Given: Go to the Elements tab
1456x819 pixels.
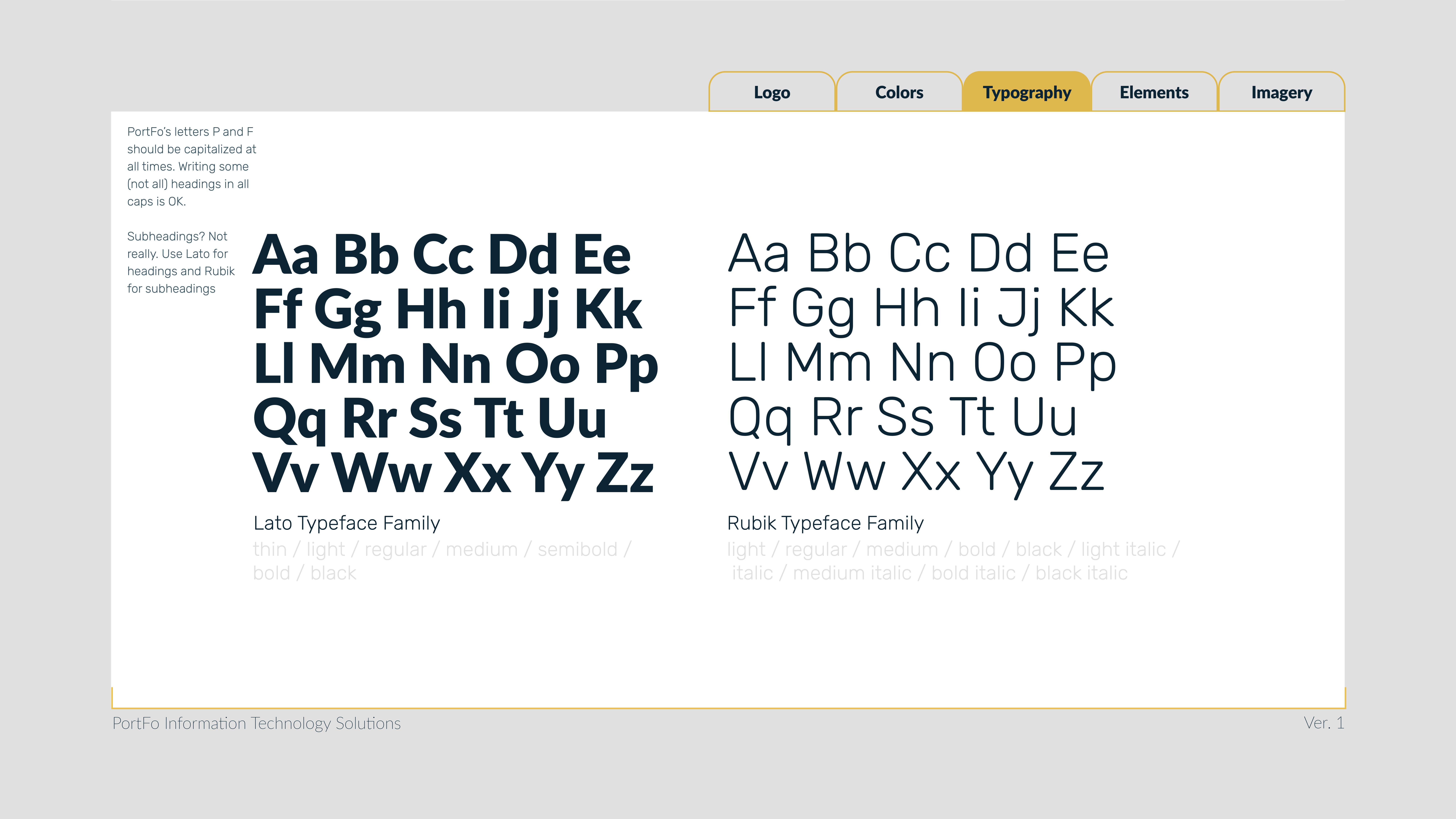Looking at the screenshot, I should click(1154, 92).
